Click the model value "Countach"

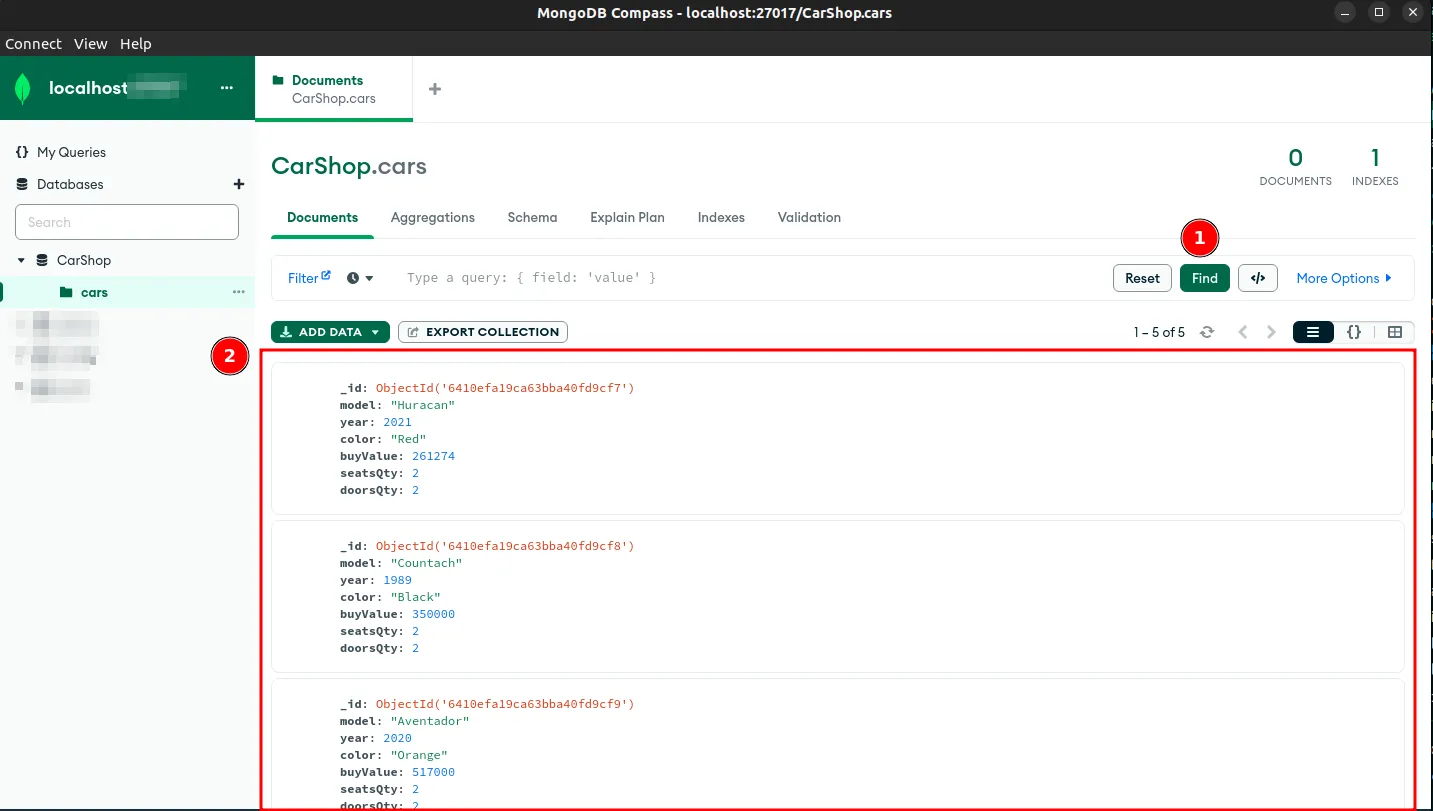pyautogui.click(x=426, y=563)
